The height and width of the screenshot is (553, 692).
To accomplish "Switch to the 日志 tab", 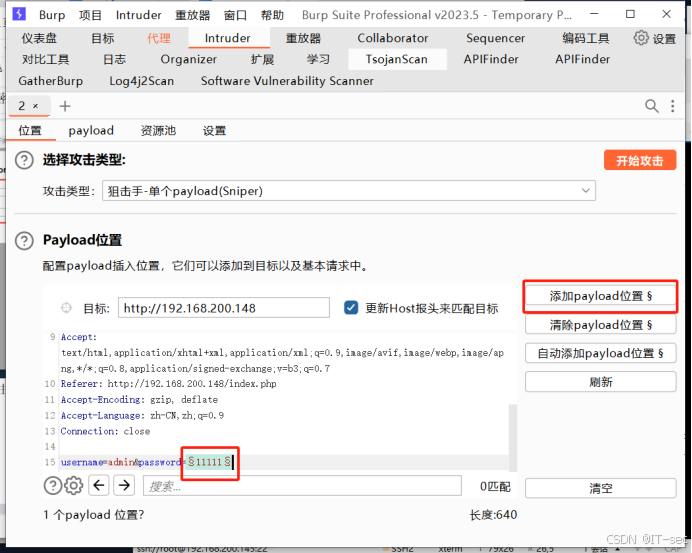I will click(114, 59).
